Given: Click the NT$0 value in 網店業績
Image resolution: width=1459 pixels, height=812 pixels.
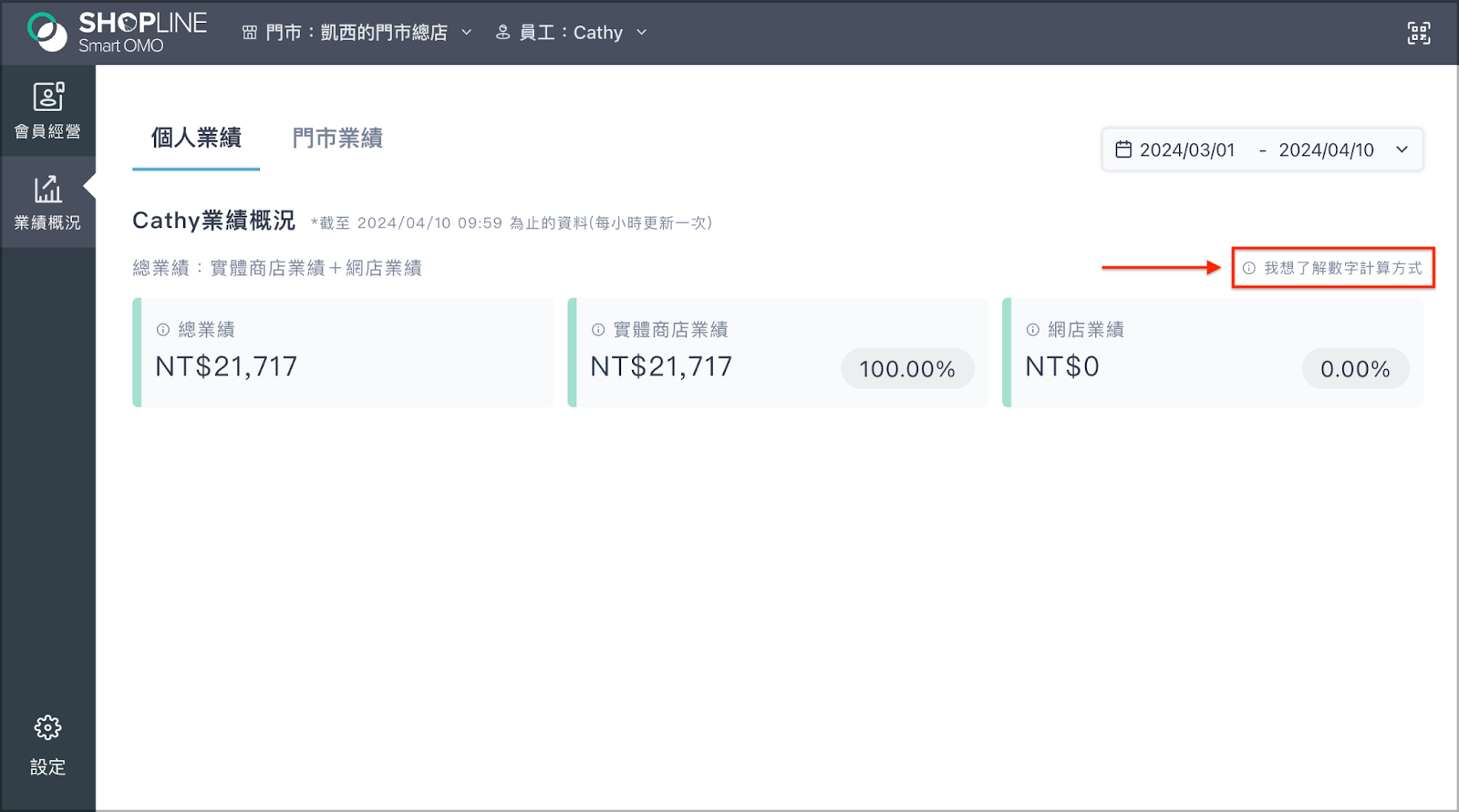Looking at the screenshot, I should point(1062,366).
